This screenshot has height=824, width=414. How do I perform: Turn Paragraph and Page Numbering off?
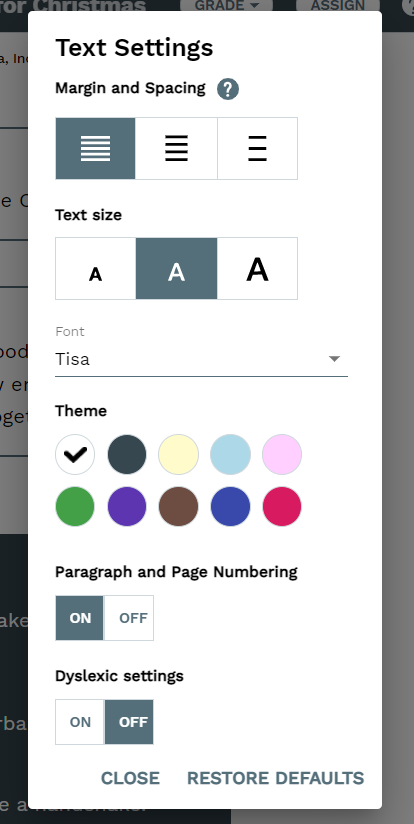[x=129, y=618]
